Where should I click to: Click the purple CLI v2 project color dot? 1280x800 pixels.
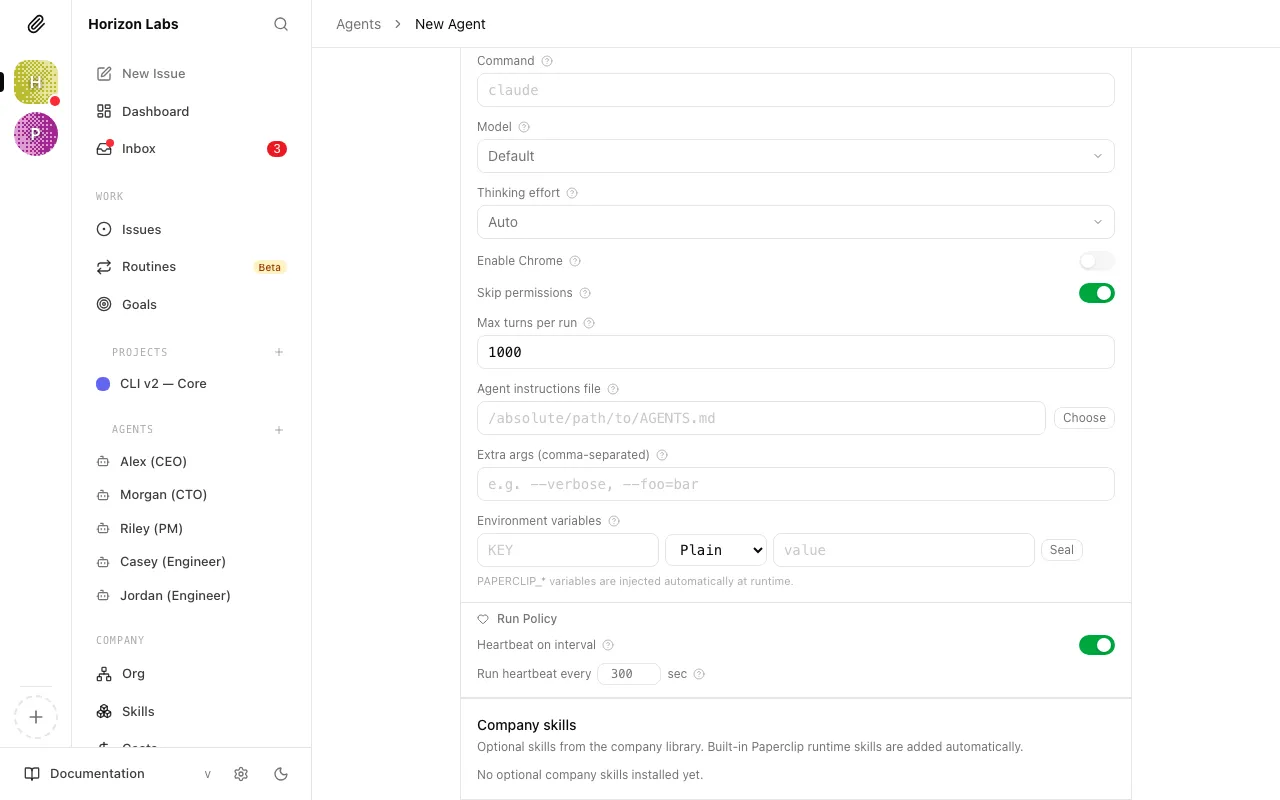click(103, 384)
